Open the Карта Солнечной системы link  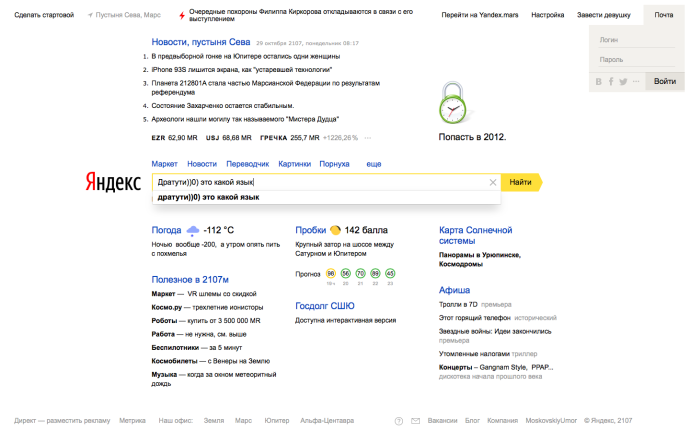click(474, 235)
